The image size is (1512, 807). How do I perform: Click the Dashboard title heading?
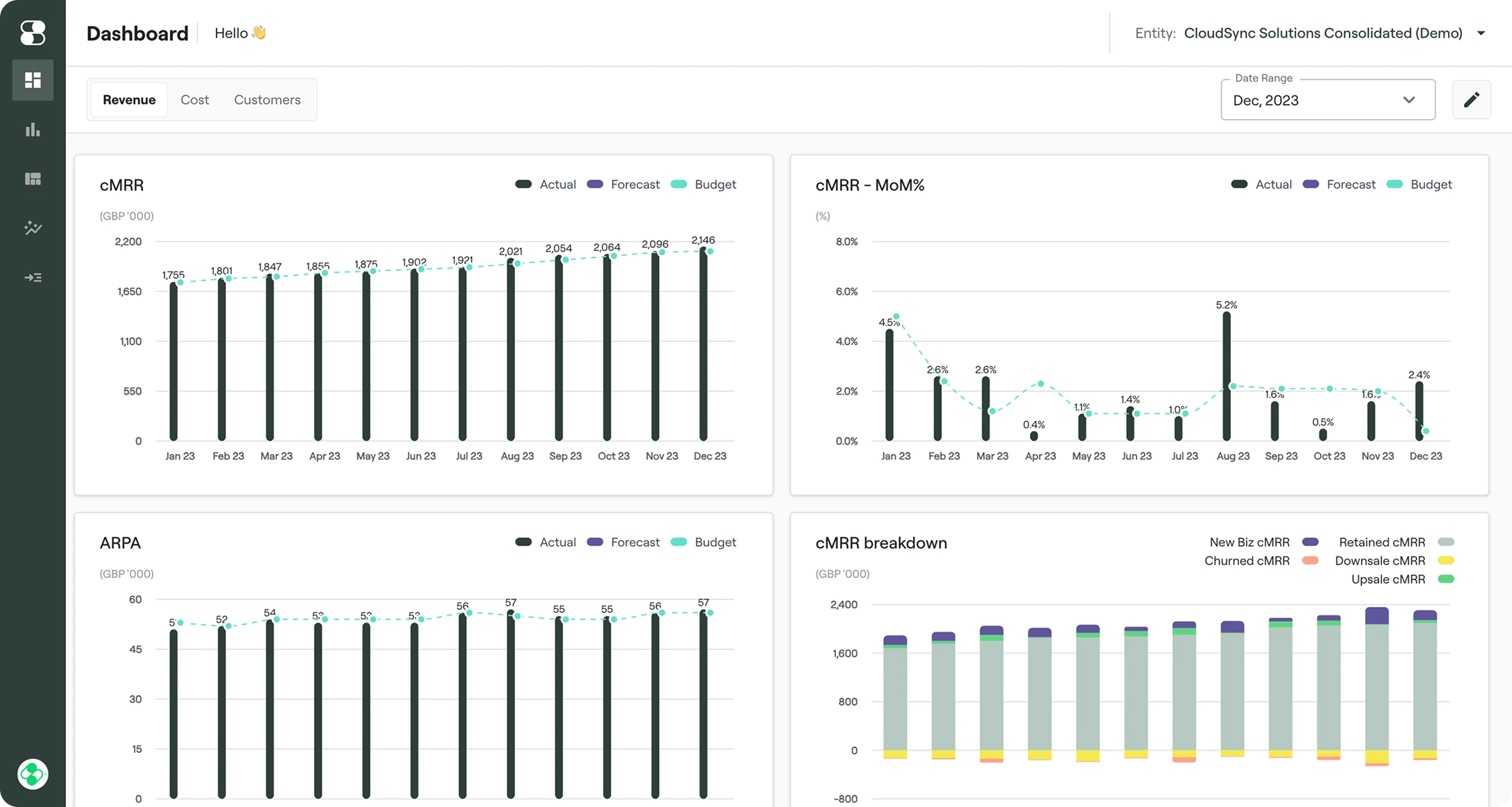pyautogui.click(x=137, y=33)
